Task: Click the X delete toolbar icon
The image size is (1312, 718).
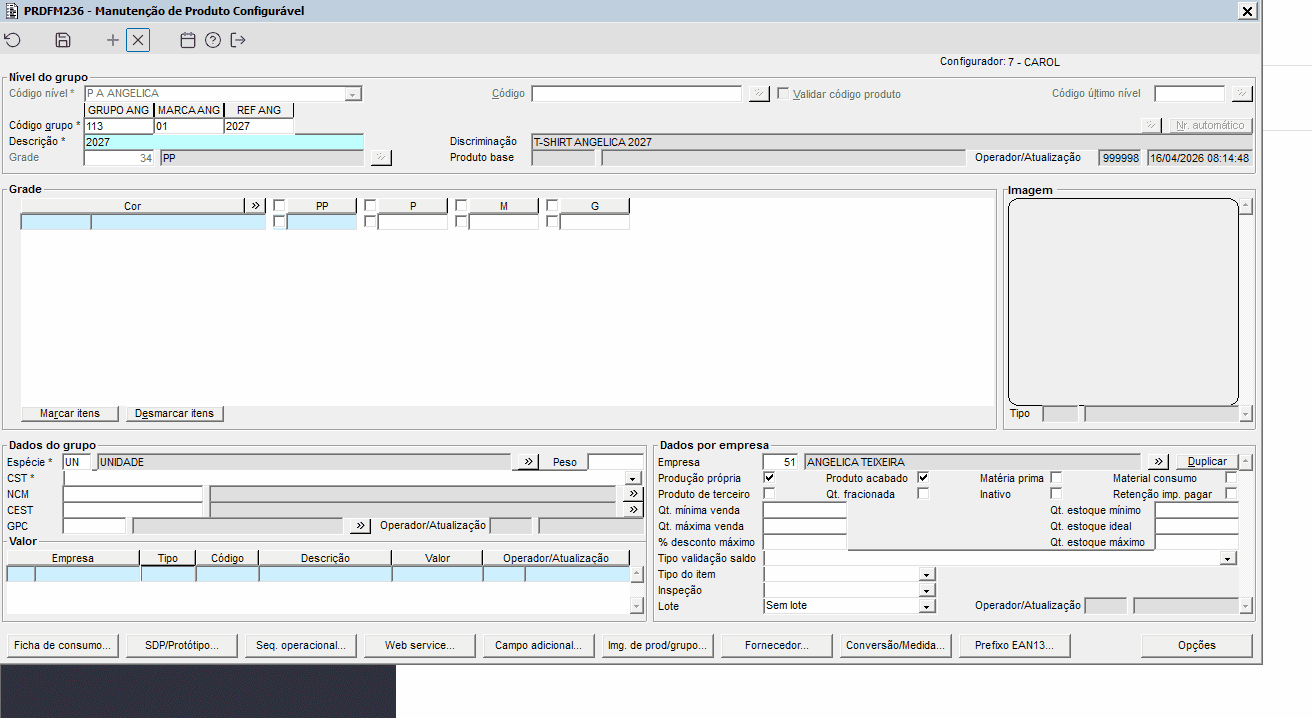Action: pyautogui.click(x=138, y=40)
